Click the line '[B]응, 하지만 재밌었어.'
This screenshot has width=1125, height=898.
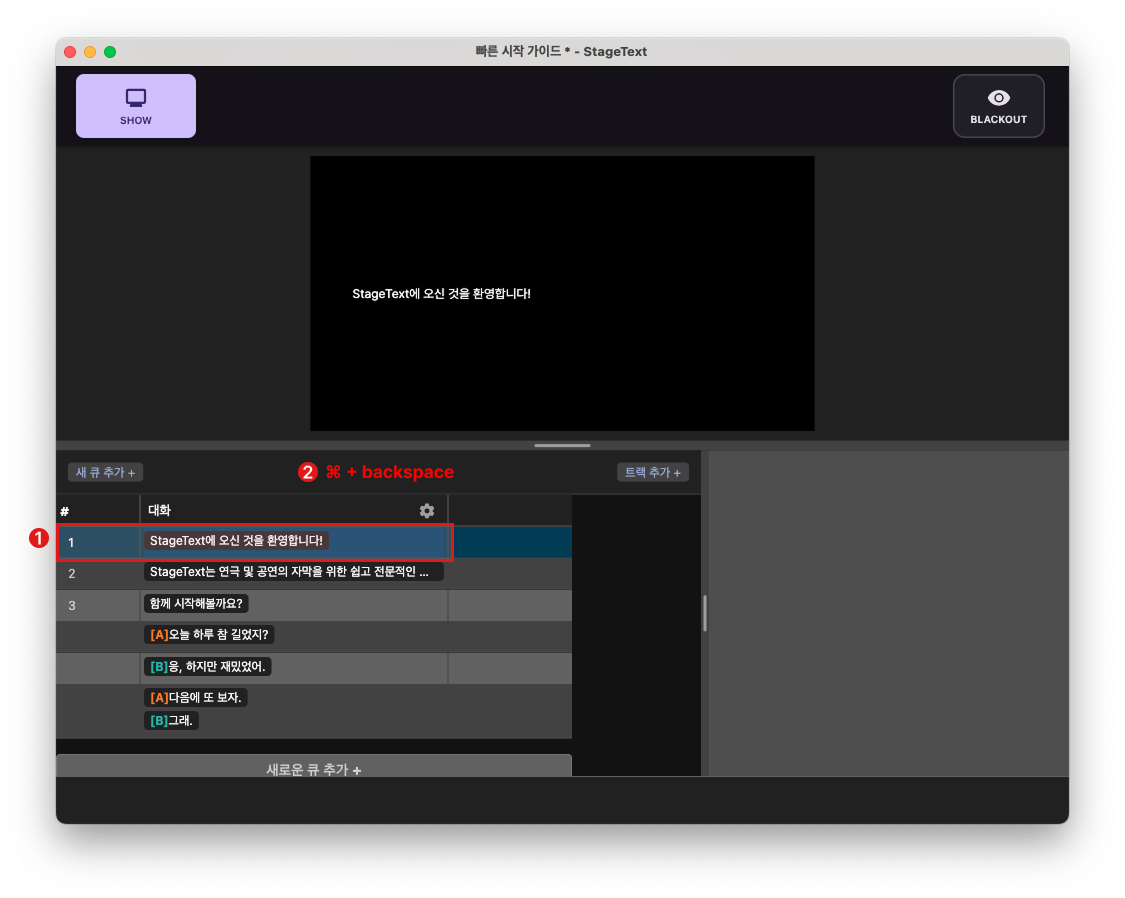tap(209, 666)
